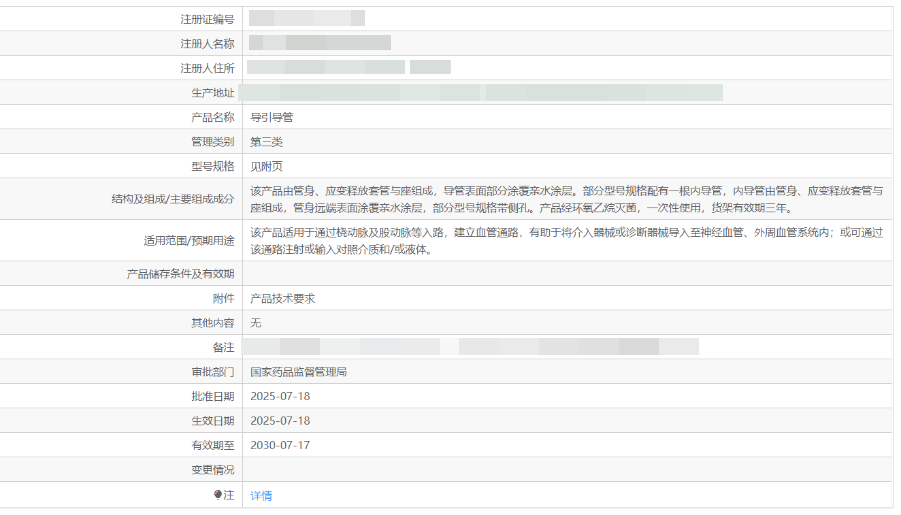Select the 注册证编号 label
This screenshot has height=515, width=901.
click(207, 20)
